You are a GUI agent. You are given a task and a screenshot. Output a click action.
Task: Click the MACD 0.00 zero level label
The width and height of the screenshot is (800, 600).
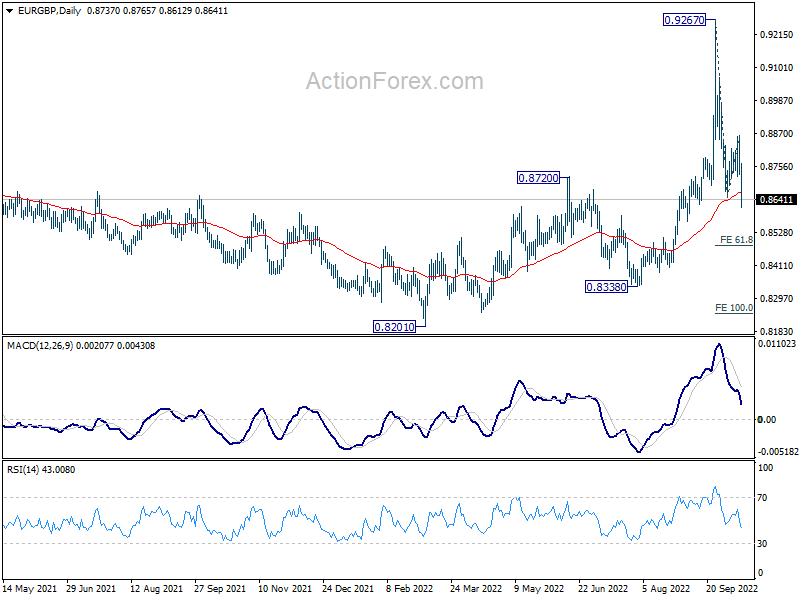(x=767, y=419)
